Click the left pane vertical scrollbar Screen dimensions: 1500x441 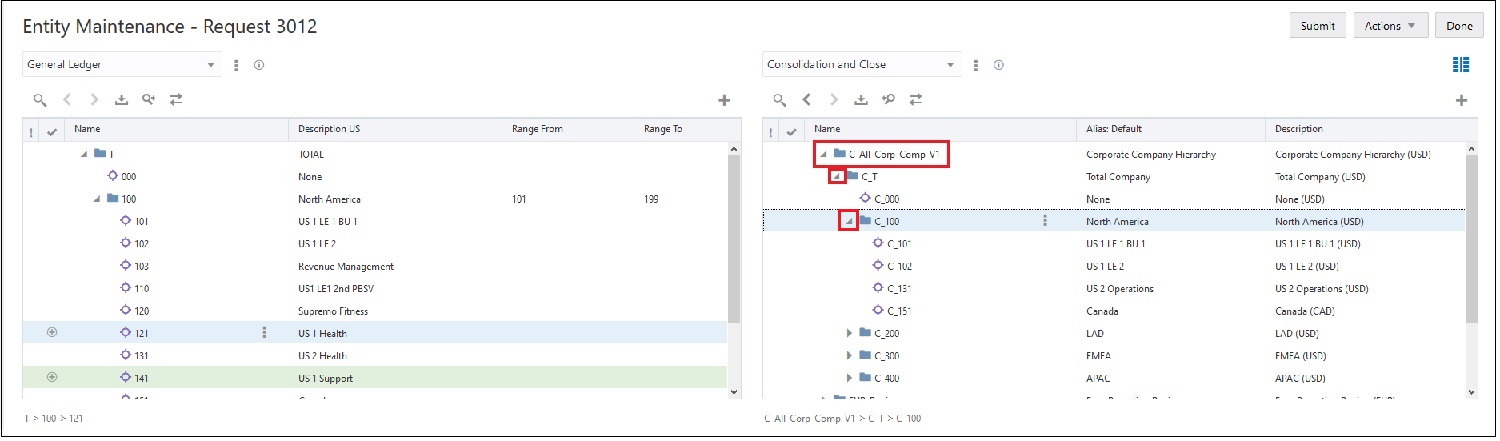coord(734,240)
